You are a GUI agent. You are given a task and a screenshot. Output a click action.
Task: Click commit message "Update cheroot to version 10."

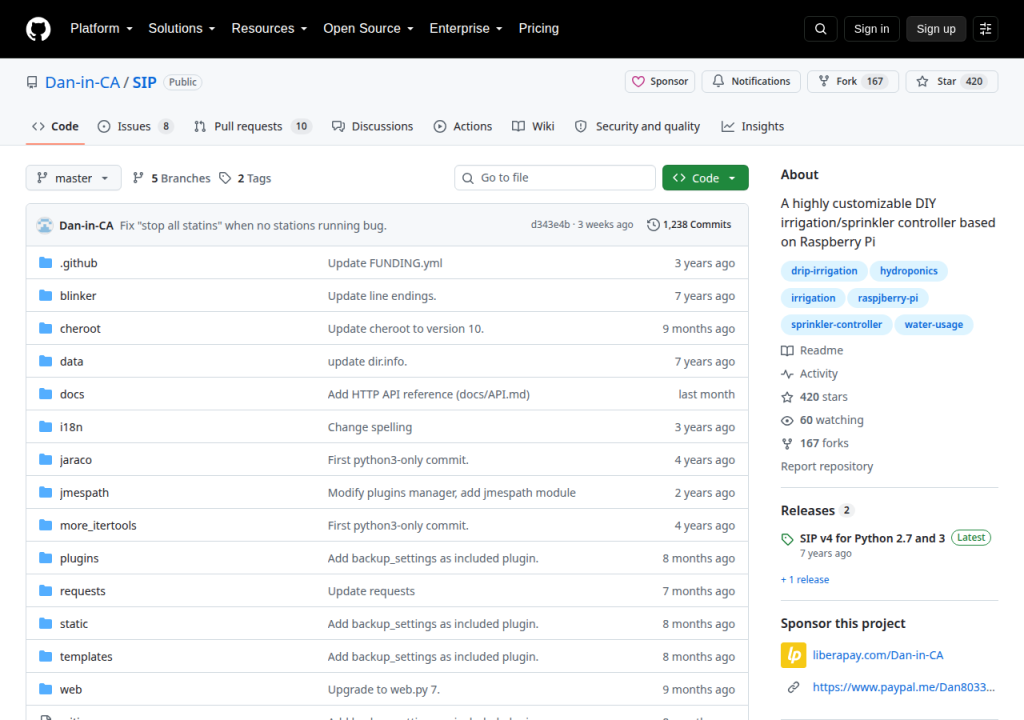click(406, 329)
